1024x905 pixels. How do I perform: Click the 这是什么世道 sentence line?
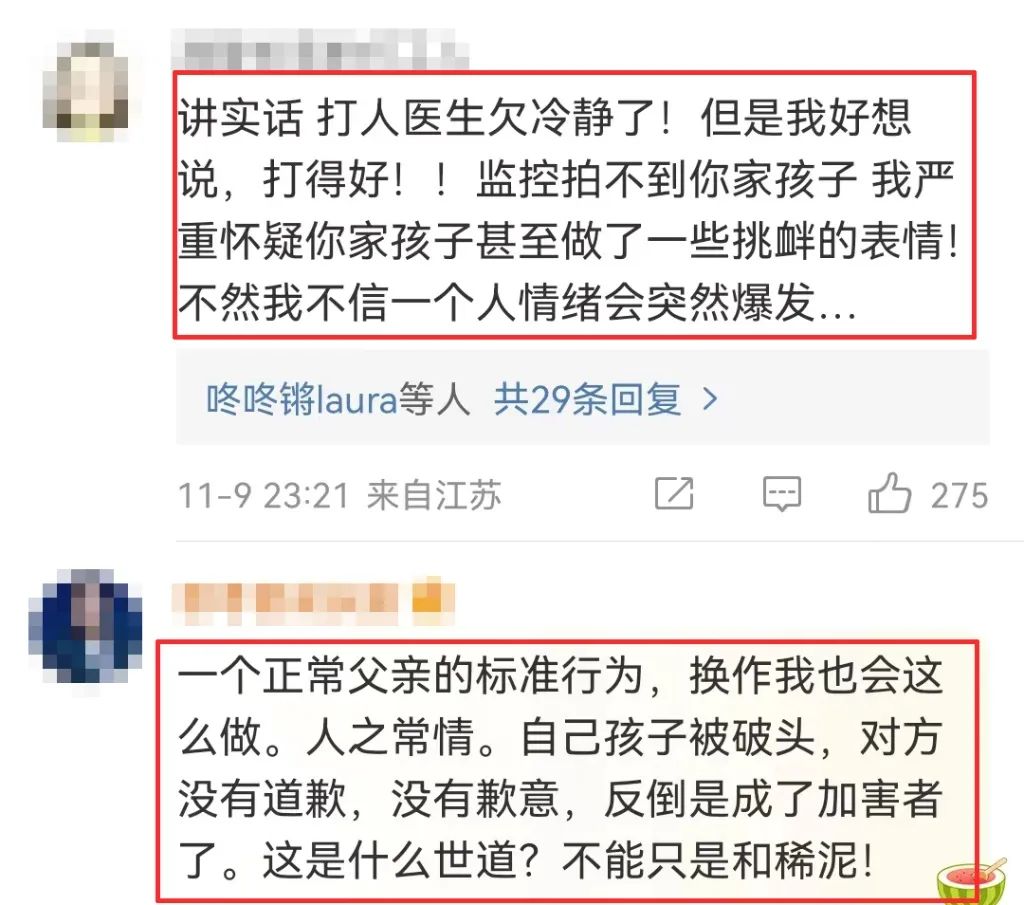[x=525, y=860]
